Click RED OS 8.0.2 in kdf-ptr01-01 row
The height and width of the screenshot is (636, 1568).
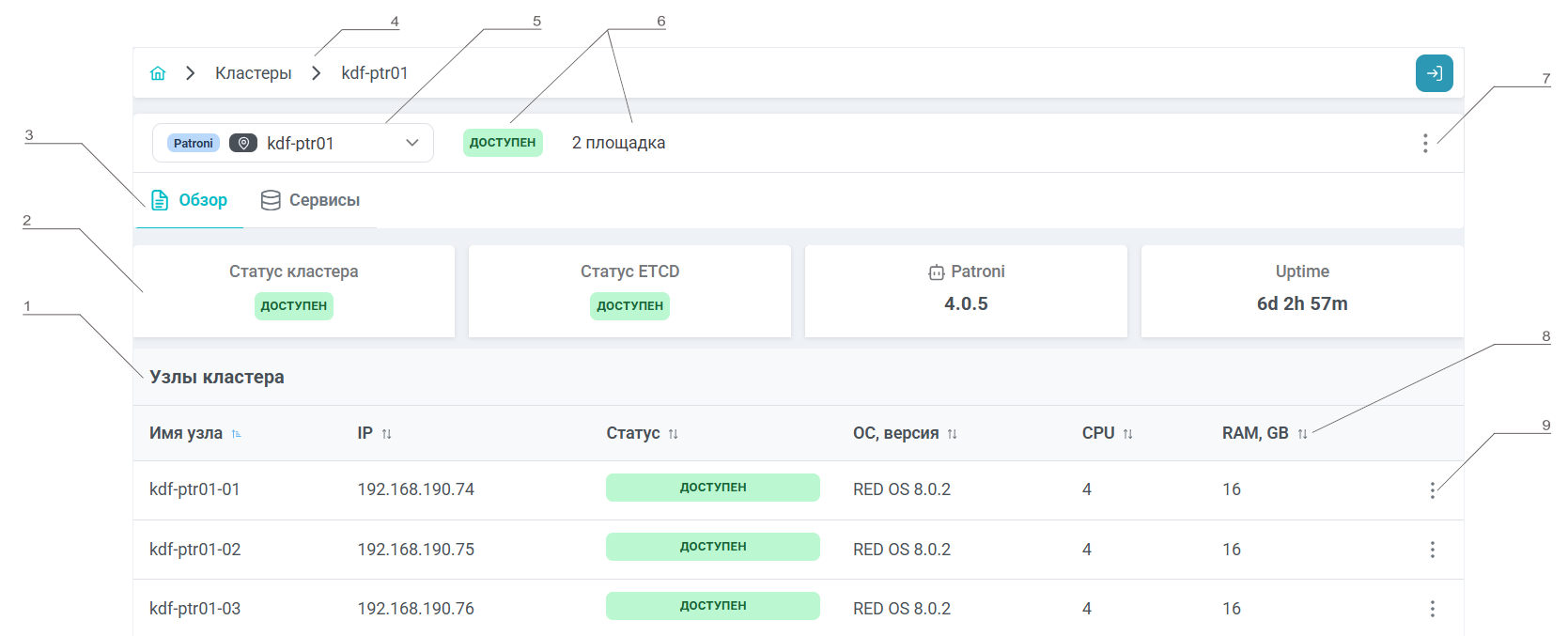tap(902, 489)
